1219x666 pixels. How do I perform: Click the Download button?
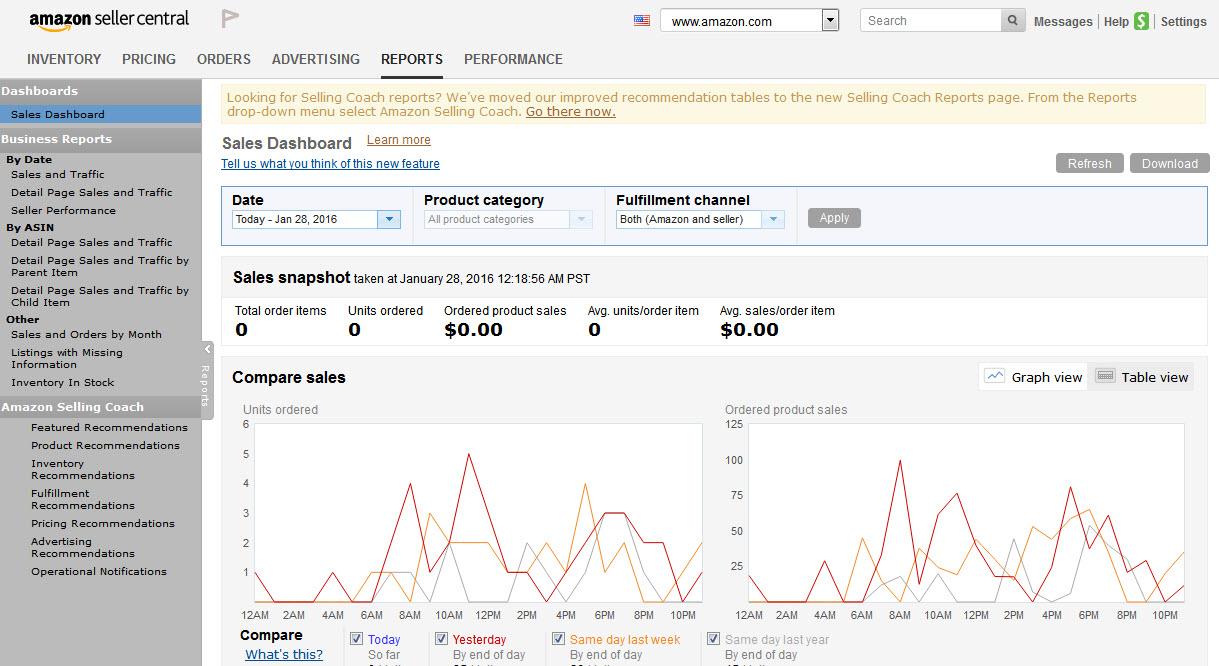point(1169,163)
